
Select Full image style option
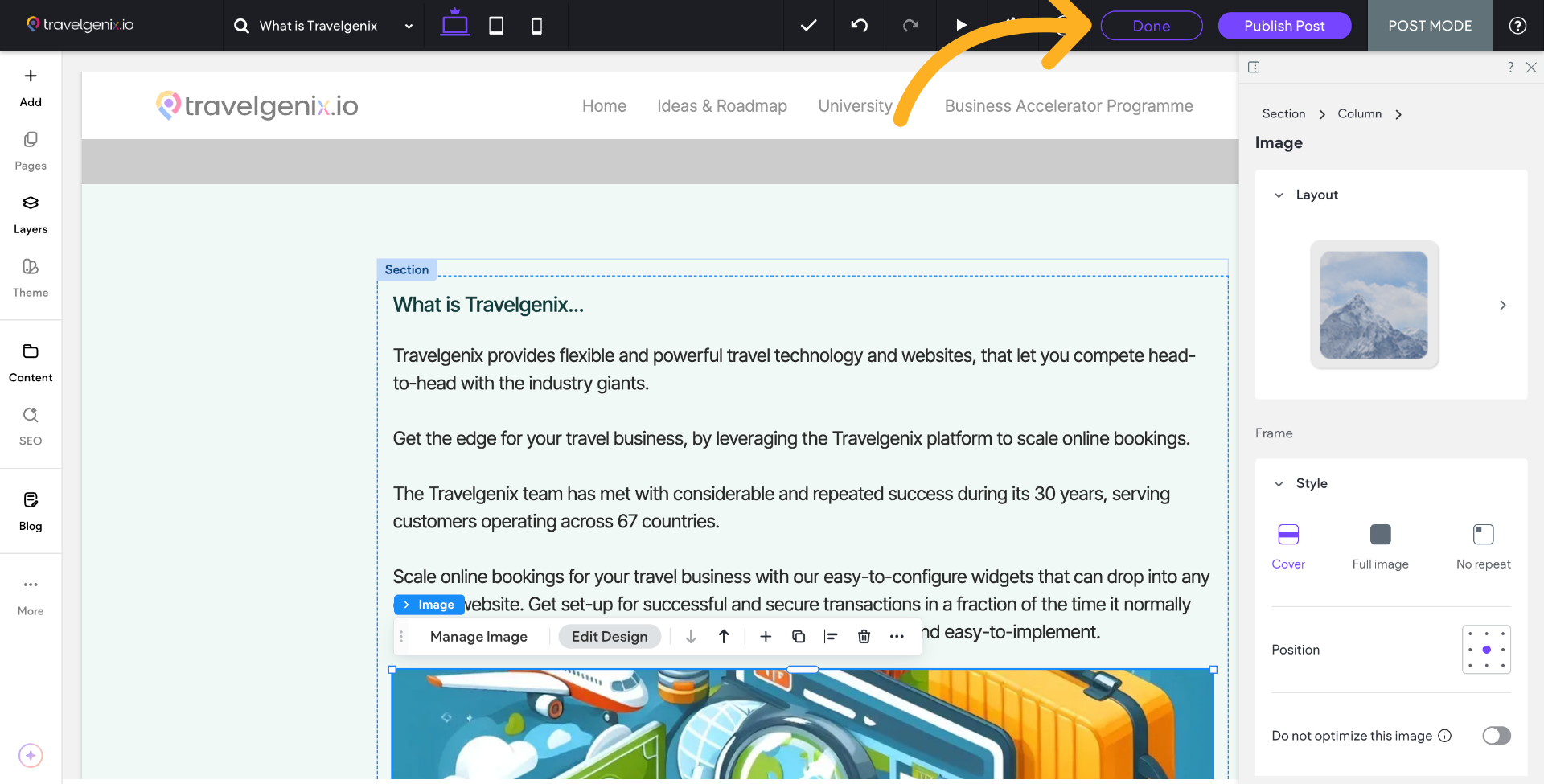pos(1380,534)
